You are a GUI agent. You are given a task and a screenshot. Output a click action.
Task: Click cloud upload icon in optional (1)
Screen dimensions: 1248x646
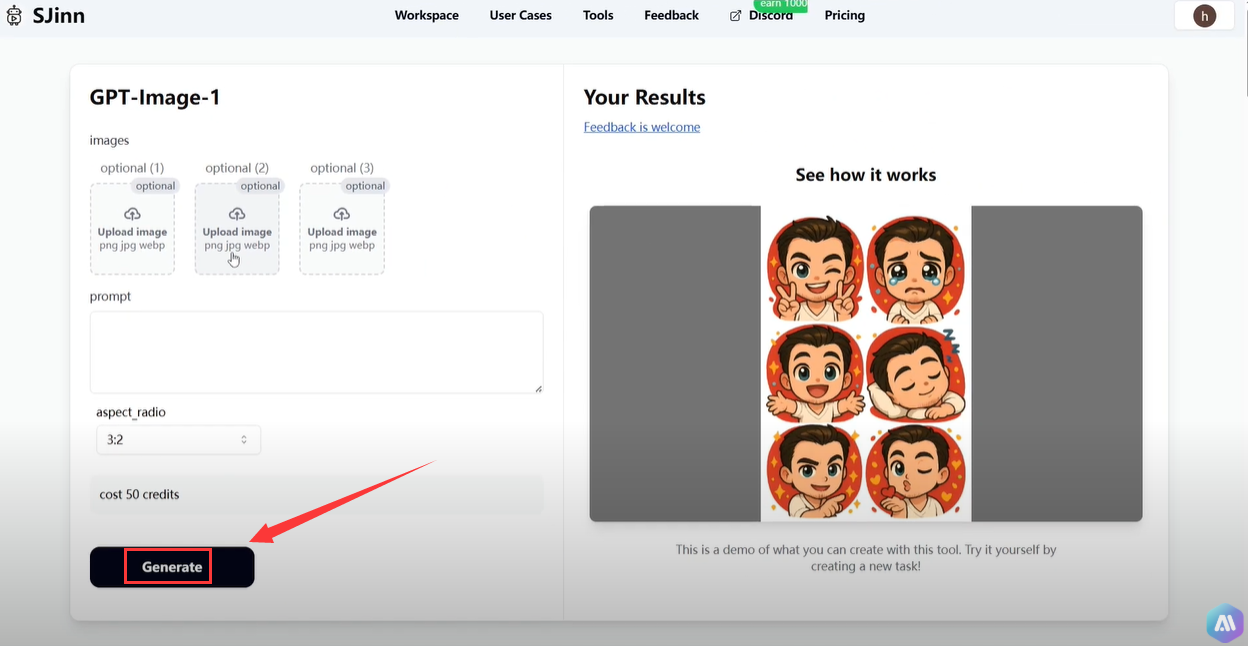click(132, 214)
